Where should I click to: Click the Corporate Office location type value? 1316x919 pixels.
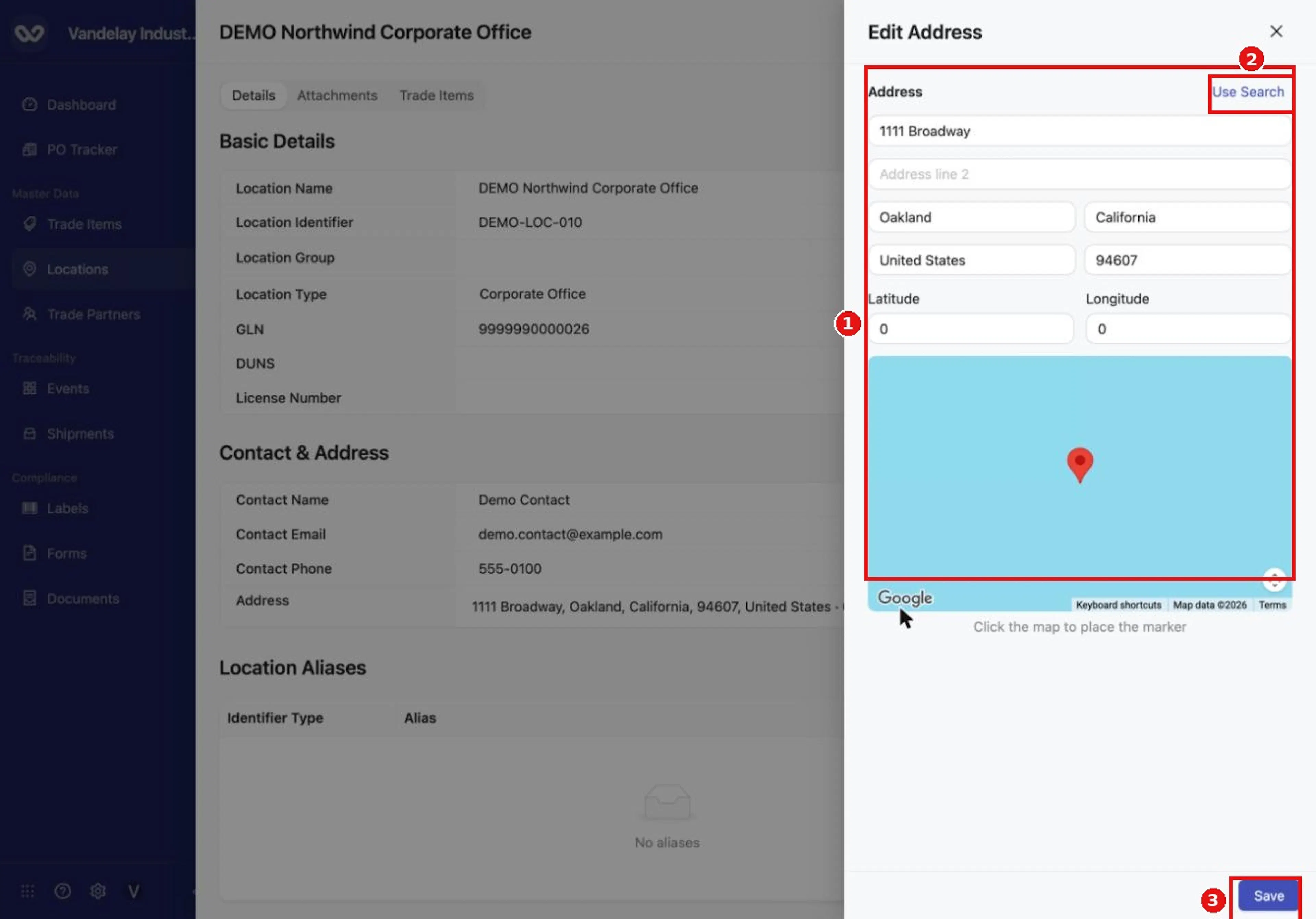tap(533, 294)
